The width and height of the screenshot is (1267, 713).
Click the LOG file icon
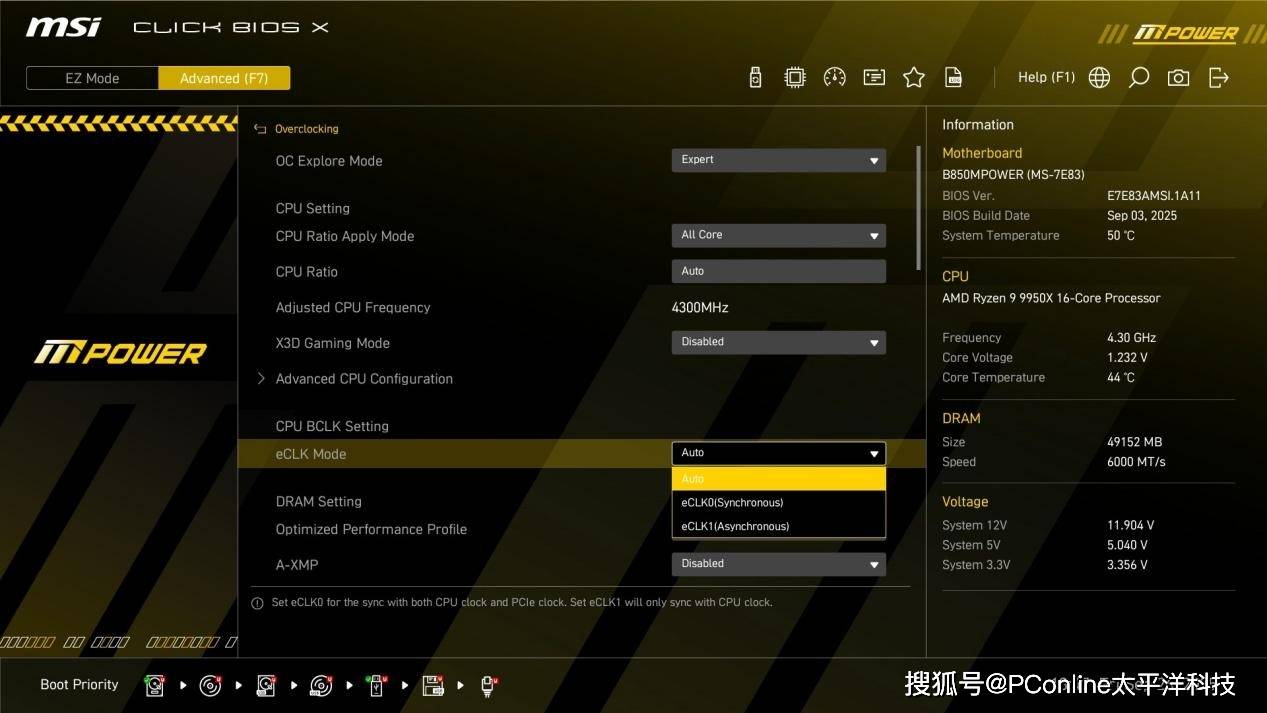click(953, 78)
